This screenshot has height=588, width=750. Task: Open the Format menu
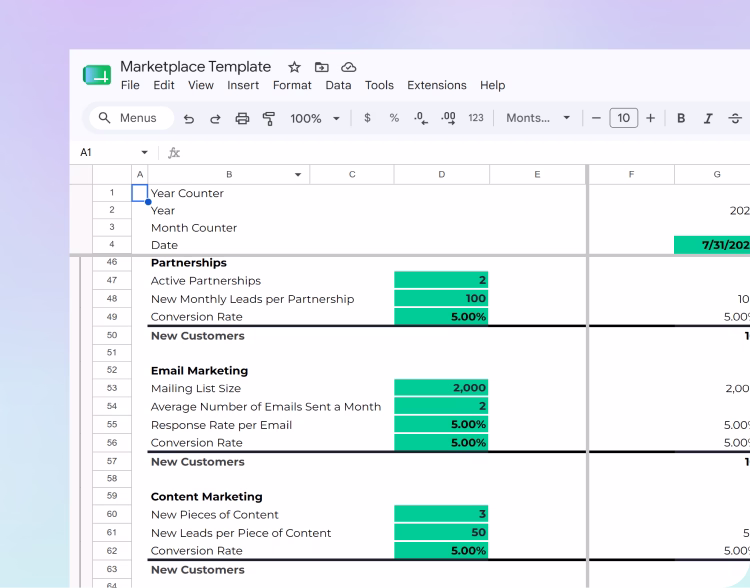click(x=292, y=85)
